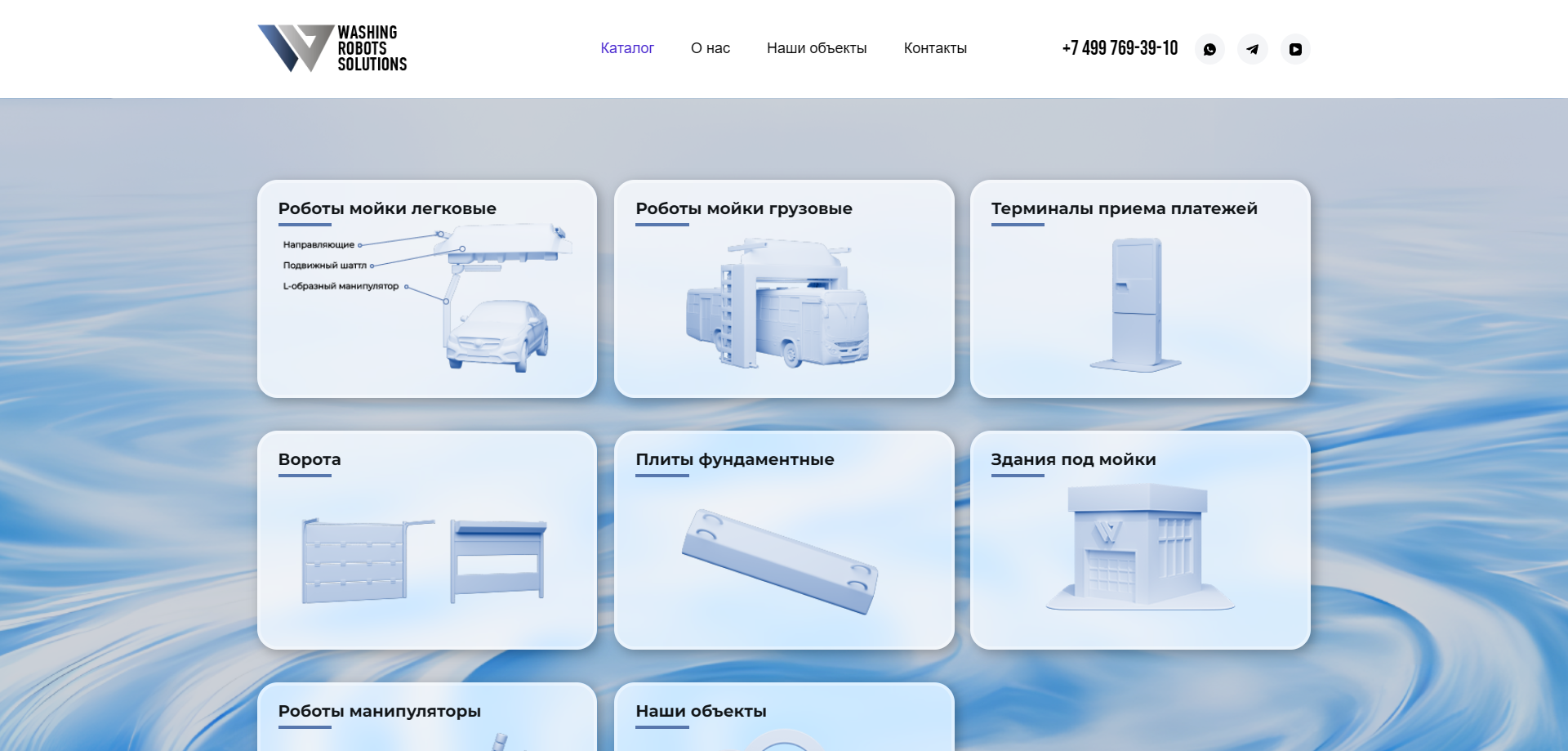Click the foundation slab illustration
1568x751 pixels.
(x=780, y=561)
